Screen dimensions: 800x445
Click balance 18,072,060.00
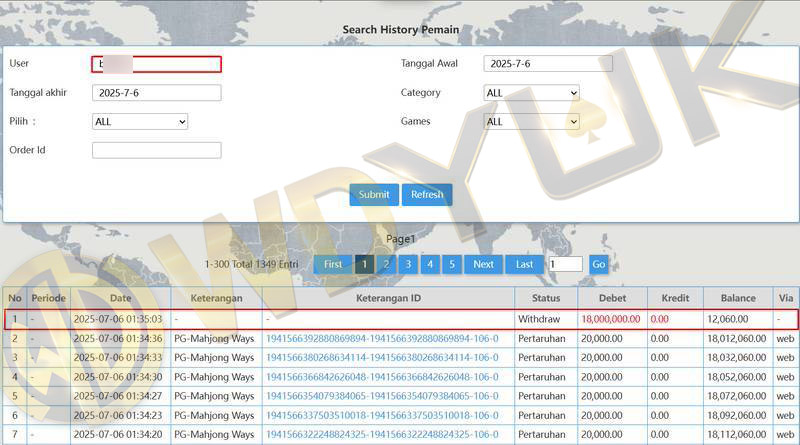pyautogui.click(x=736, y=396)
